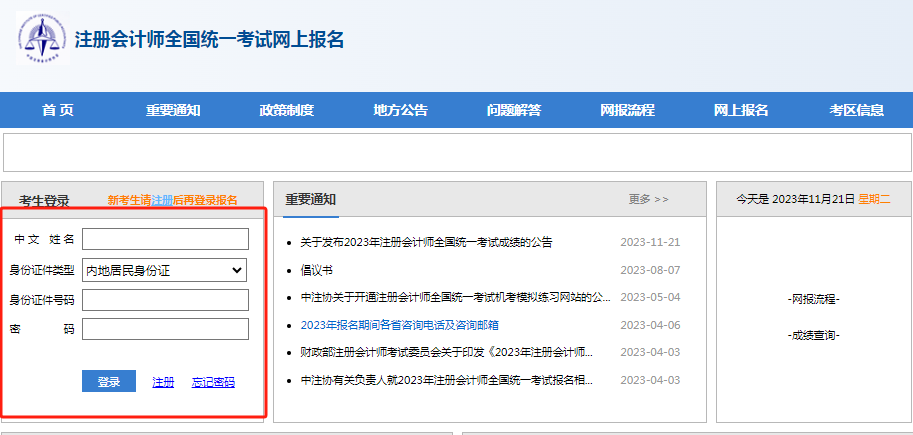Open the 倡议书 notice link
The width and height of the screenshot is (913, 435).
point(316,270)
